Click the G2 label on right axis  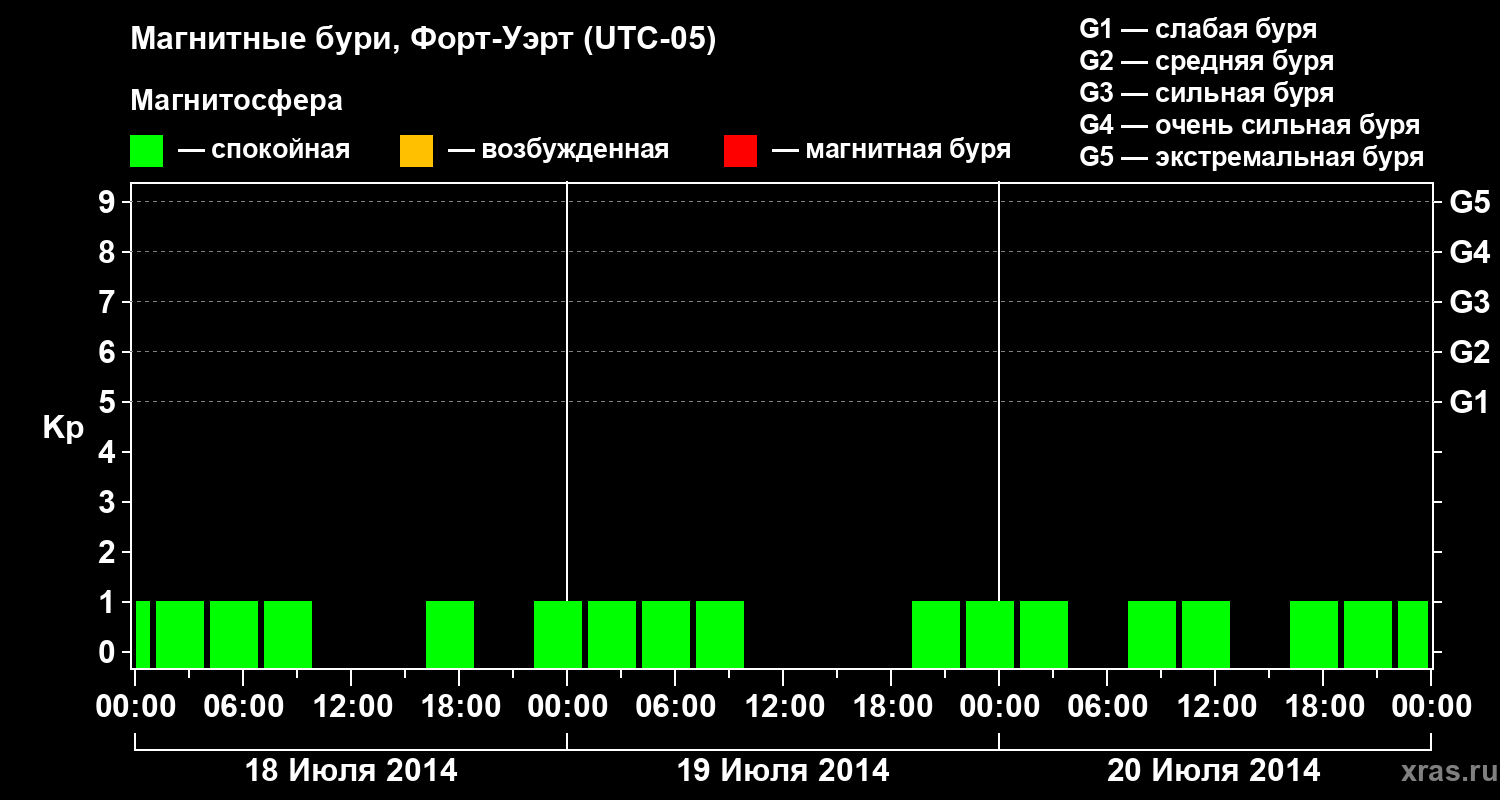1470,352
